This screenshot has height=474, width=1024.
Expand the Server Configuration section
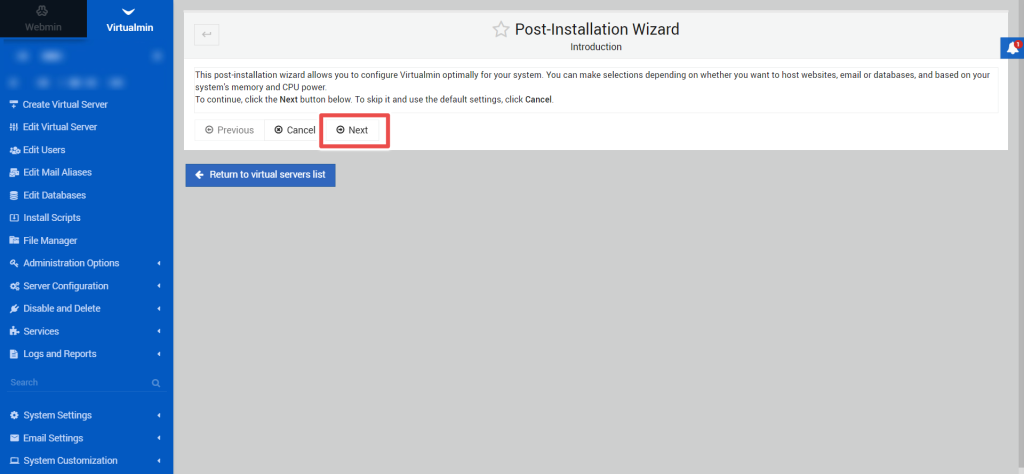click(x=84, y=286)
